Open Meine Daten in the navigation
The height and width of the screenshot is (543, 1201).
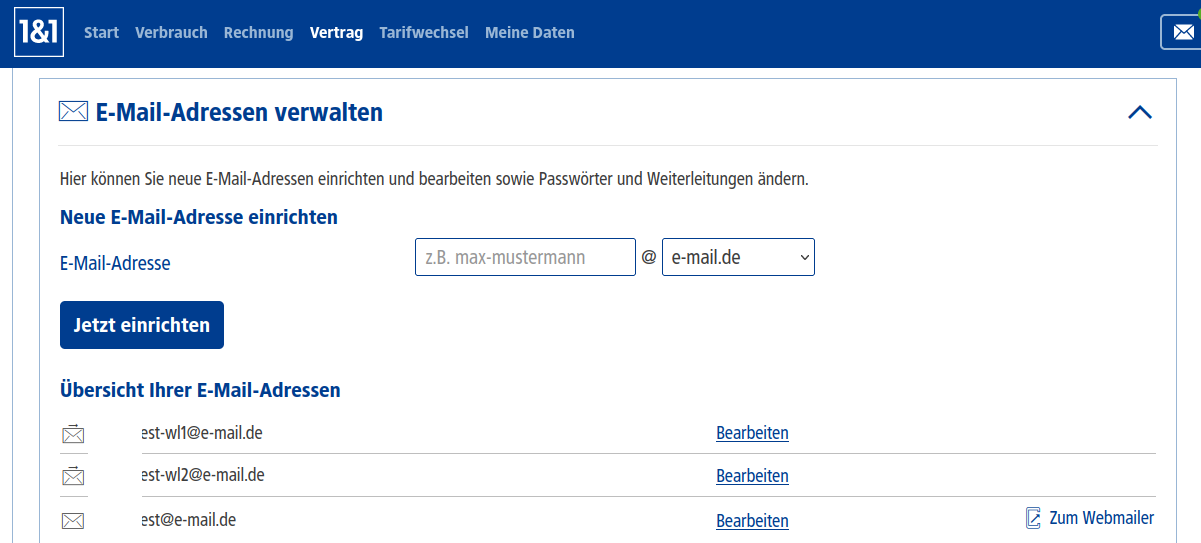point(529,33)
